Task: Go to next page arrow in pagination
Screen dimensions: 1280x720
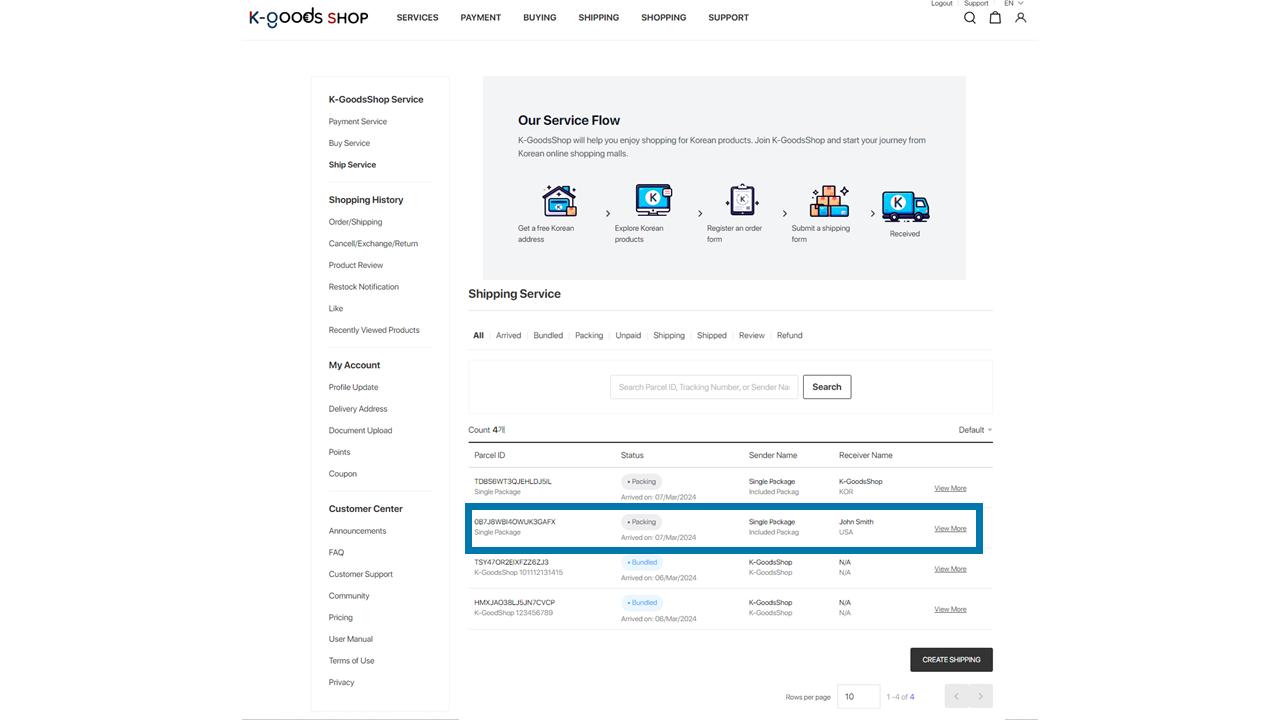Action: (x=981, y=697)
